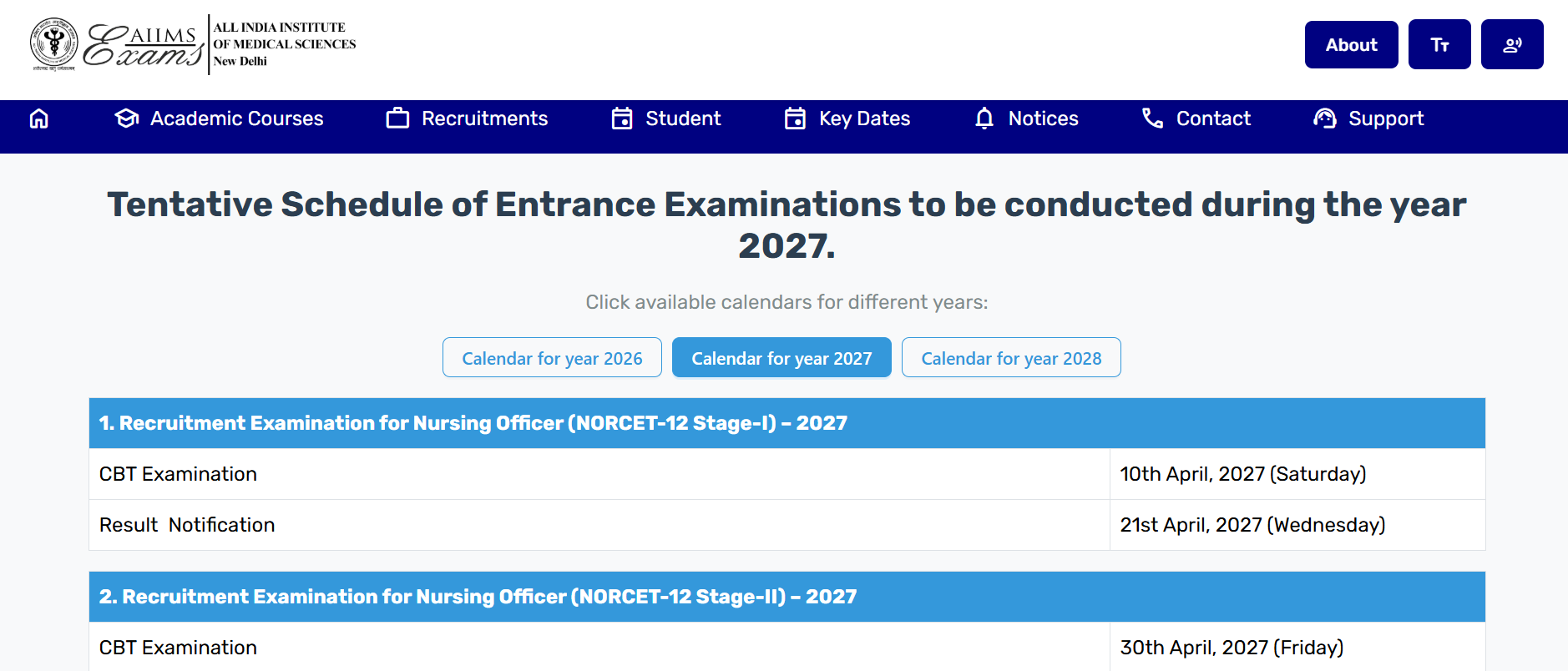Screen dimensions: 1568x671
Task: Open the Support page
Action: (x=1368, y=119)
